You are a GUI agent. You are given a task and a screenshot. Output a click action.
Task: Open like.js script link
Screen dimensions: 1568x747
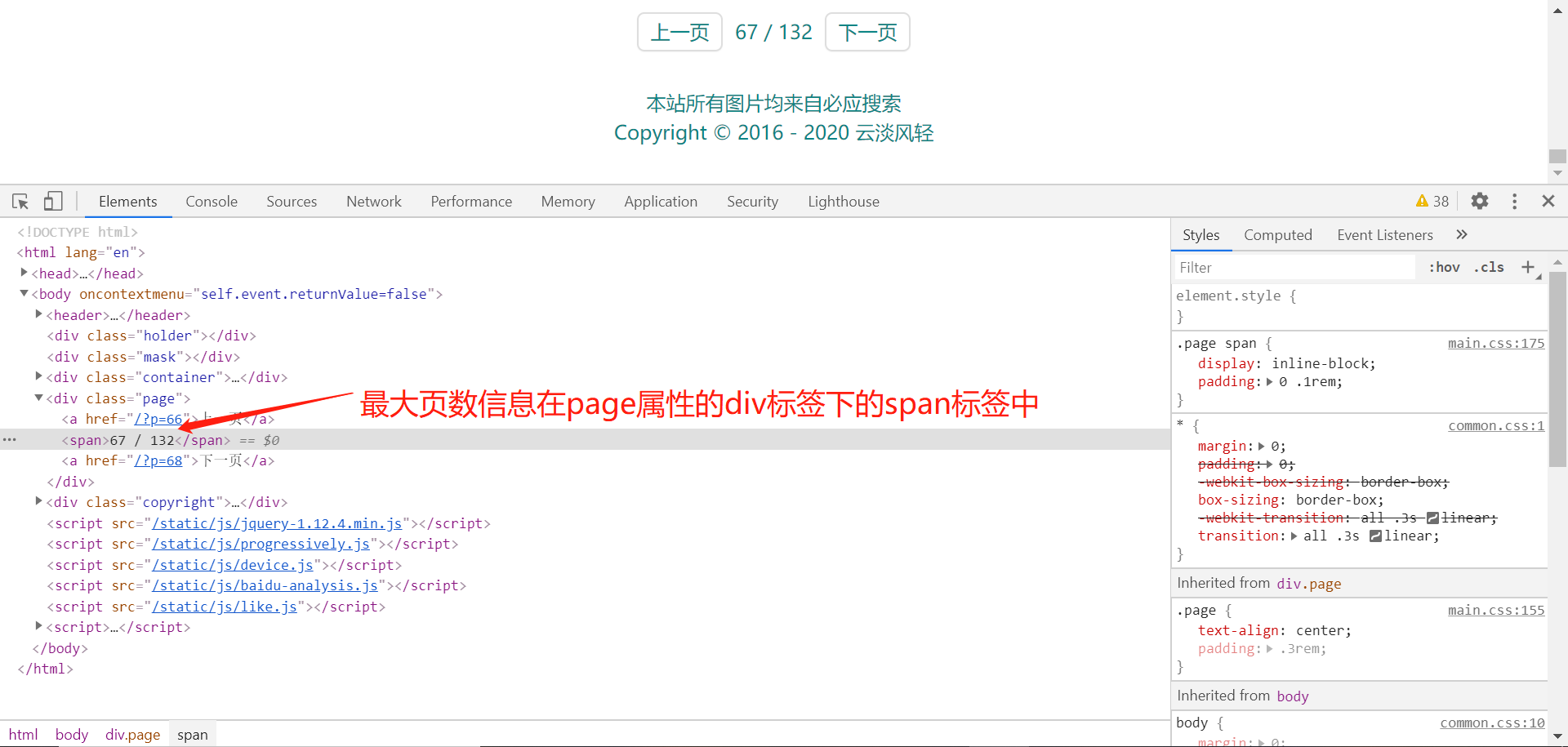click(x=225, y=607)
